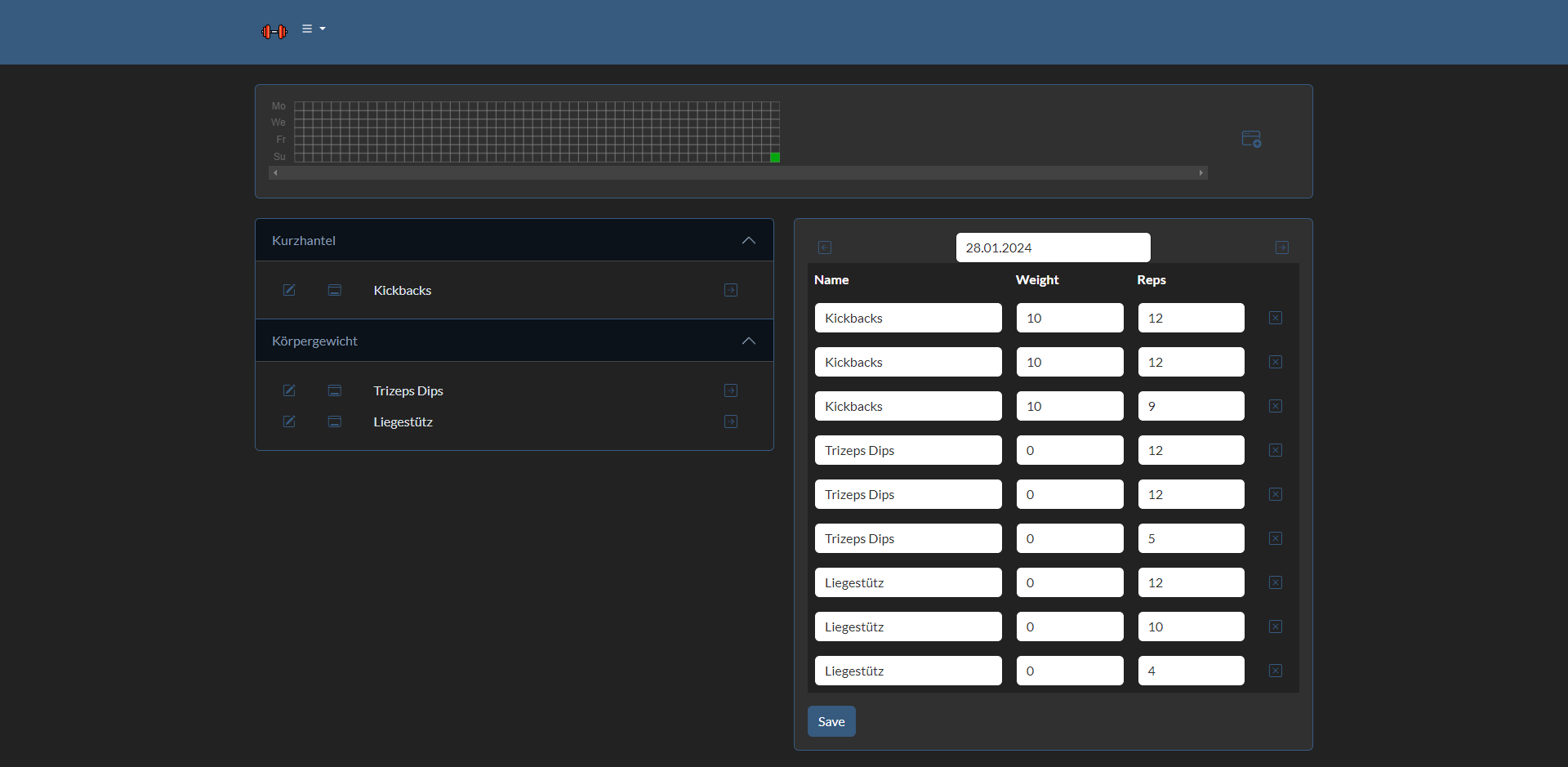The width and height of the screenshot is (1568, 767).
Task: Add Kickbacks to the workout with arrow icon
Action: click(731, 290)
